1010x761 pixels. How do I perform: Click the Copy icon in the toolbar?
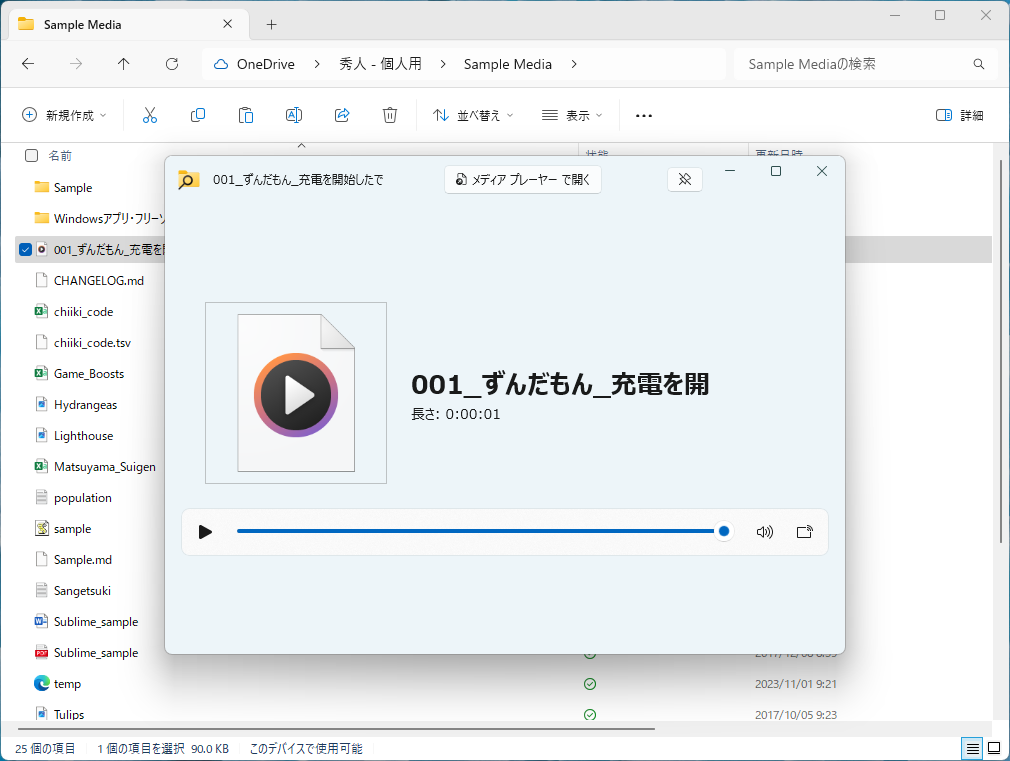pos(198,115)
